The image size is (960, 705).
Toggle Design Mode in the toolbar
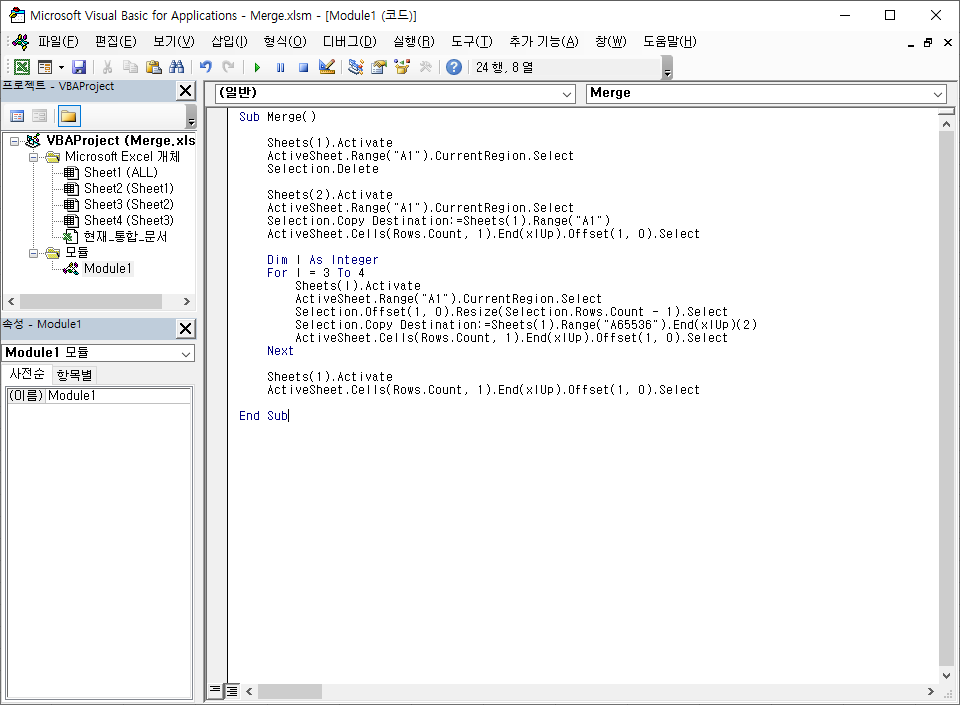327,67
